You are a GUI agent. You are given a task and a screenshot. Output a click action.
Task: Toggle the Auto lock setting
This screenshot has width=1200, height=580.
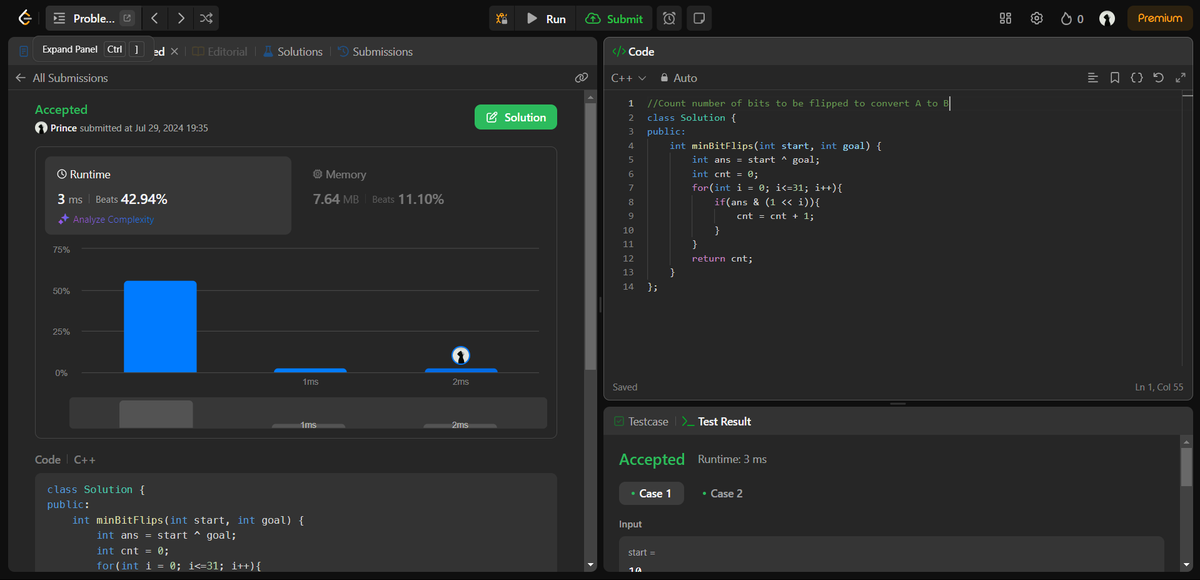678,77
